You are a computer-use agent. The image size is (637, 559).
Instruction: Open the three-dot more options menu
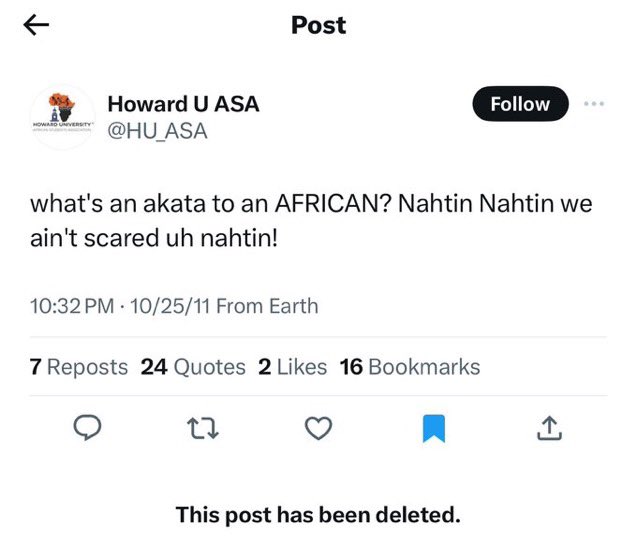coord(594,104)
